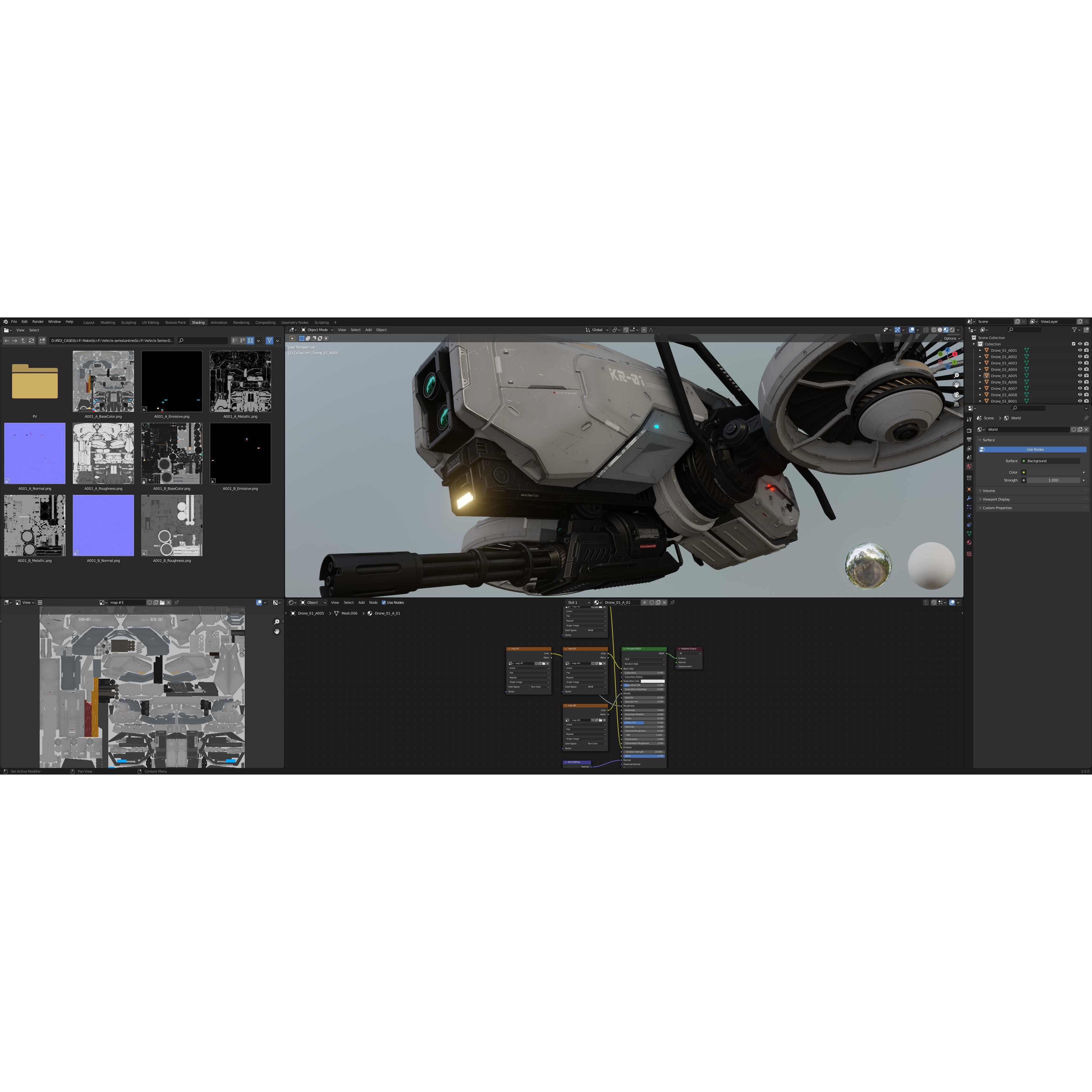Refresh the file browser list
This screenshot has width=1092, height=1092.
tap(32, 340)
